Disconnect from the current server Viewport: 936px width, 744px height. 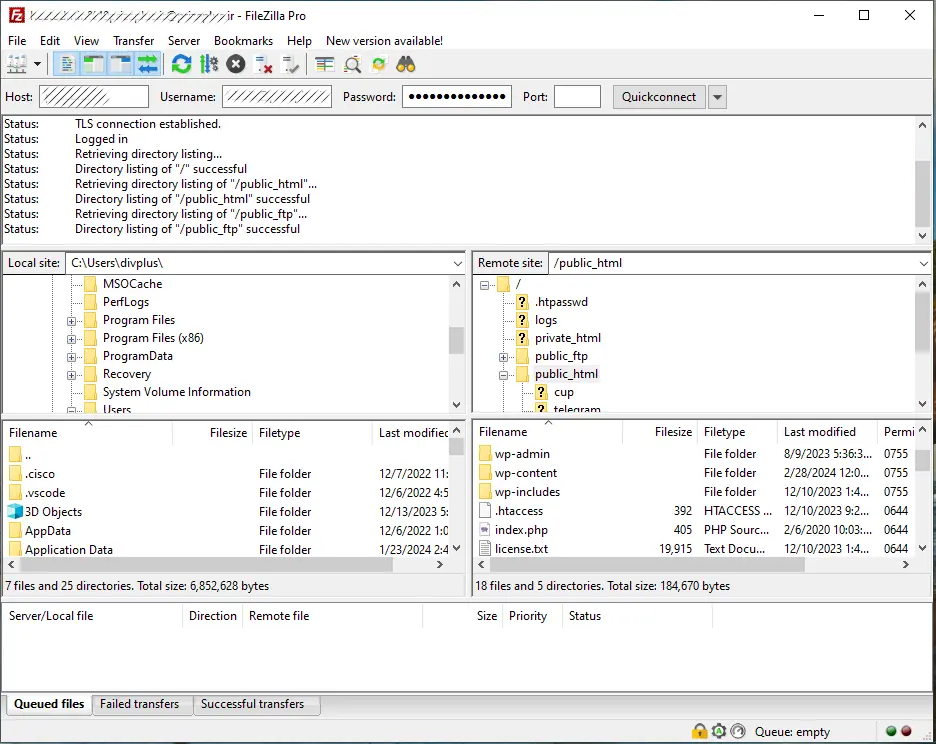(x=264, y=63)
